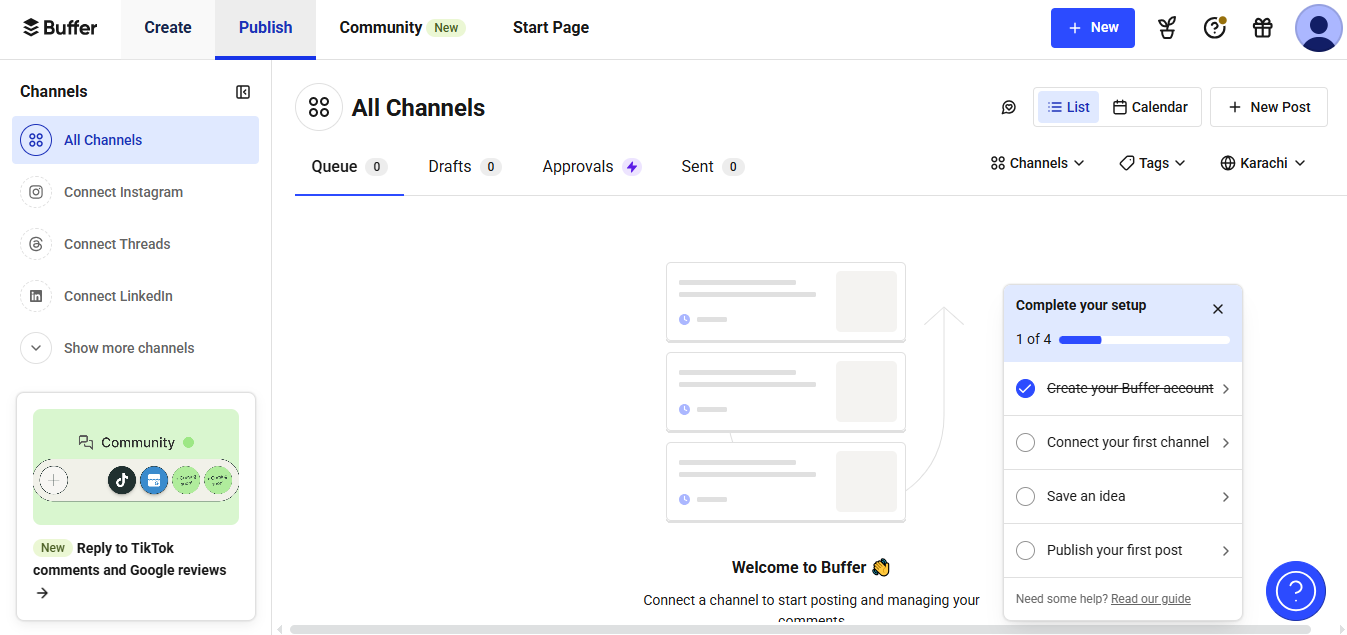Click the Threads icon in sidebar
This screenshot has width=1347, height=635.
pyautogui.click(x=36, y=244)
